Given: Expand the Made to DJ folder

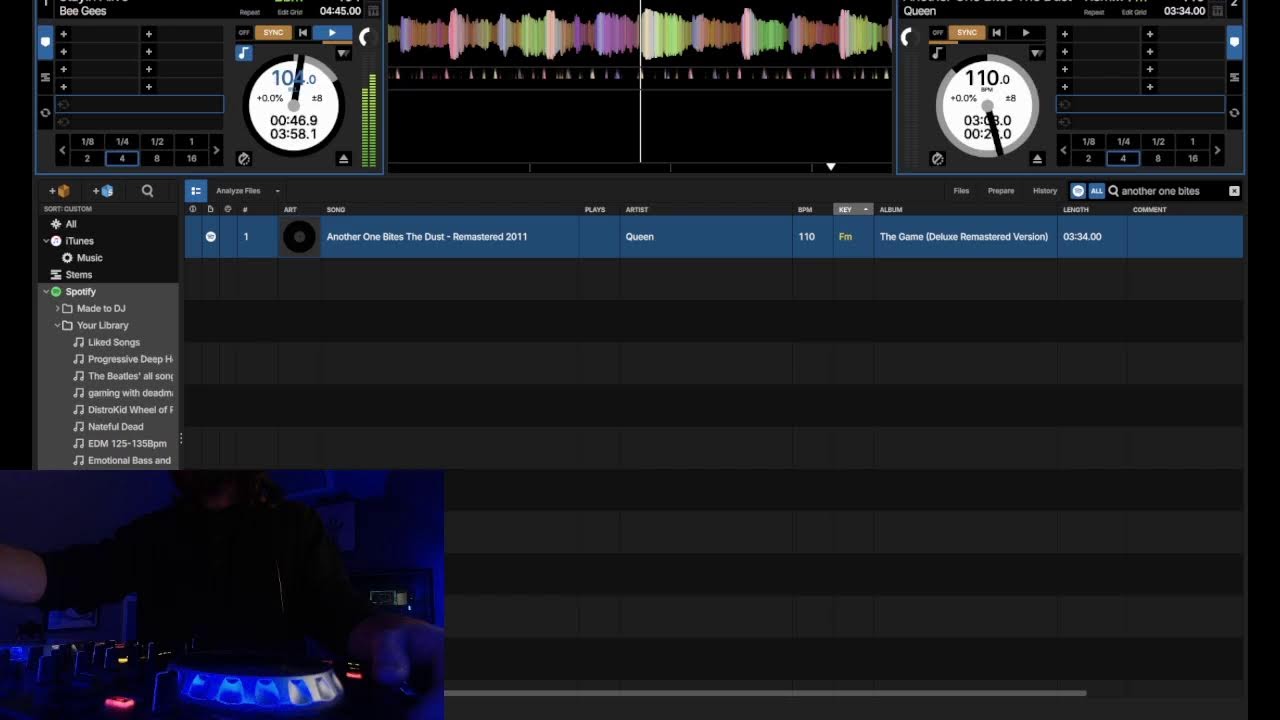Looking at the screenshot, I should (x=57, y=309).
